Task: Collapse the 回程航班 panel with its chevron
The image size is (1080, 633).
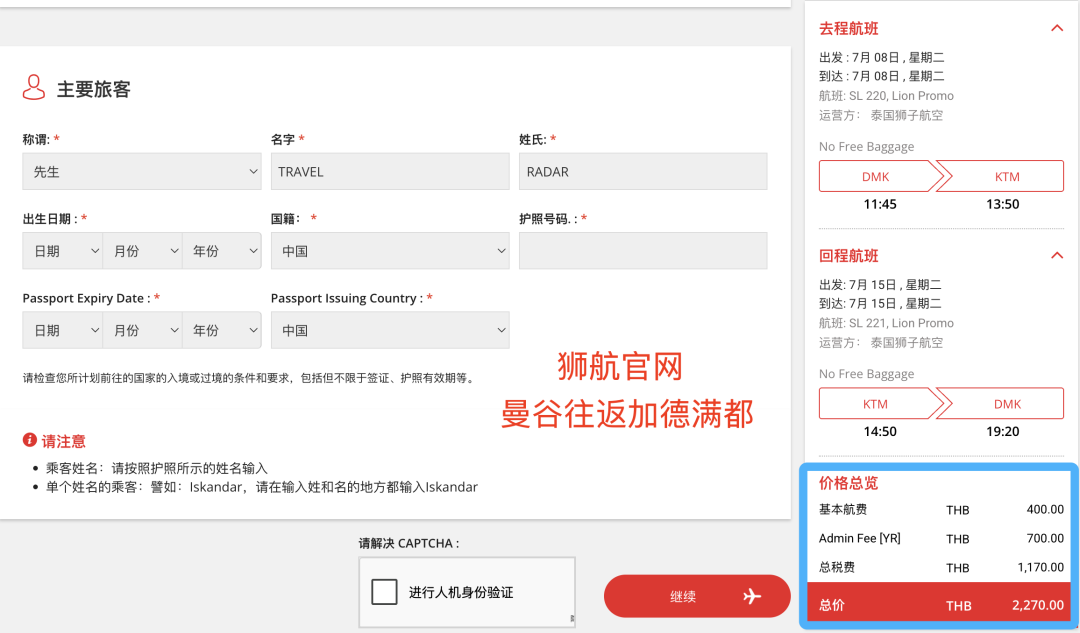Action: tap(1057, 255)
